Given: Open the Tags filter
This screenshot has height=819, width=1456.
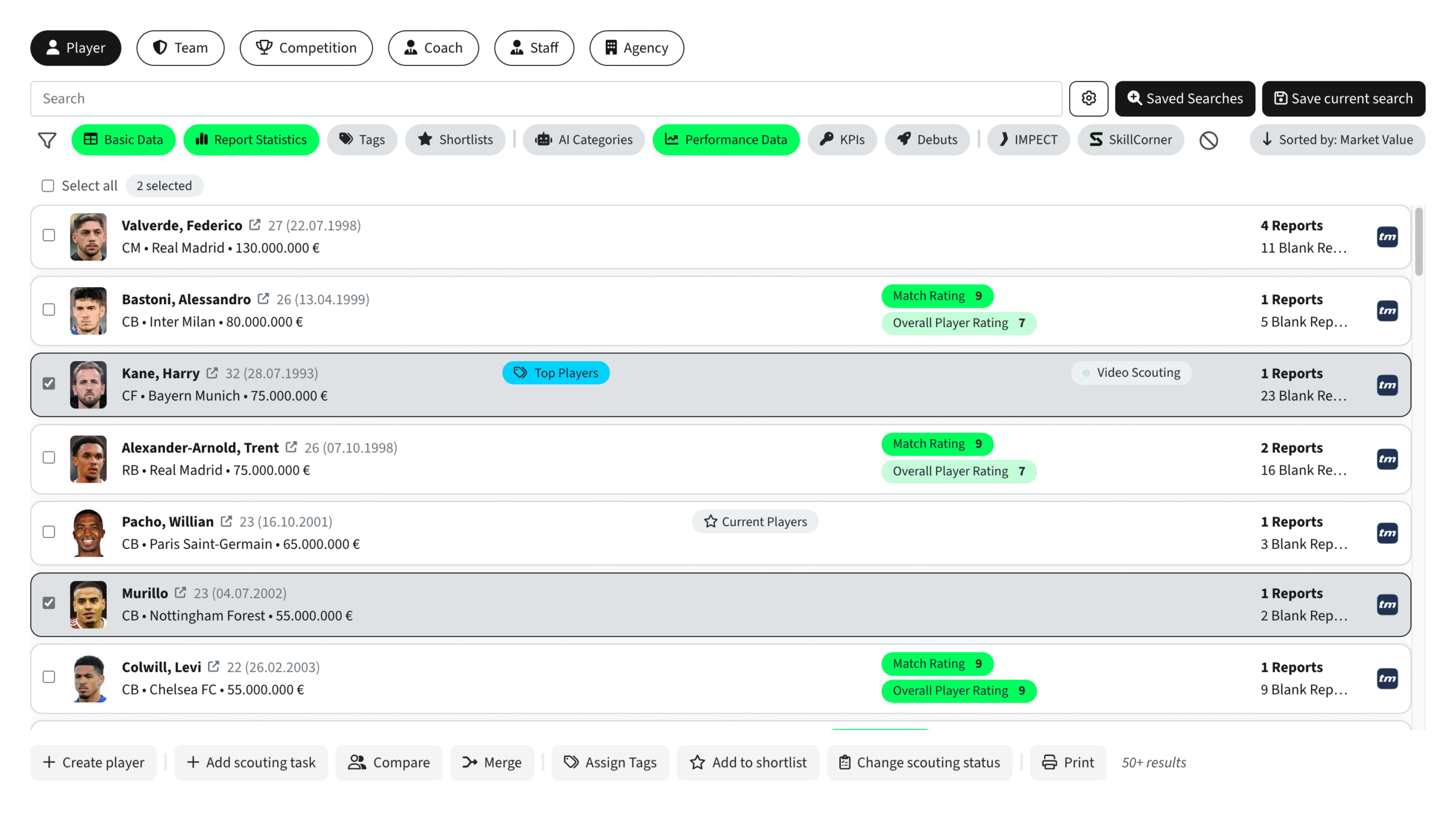Looking at the screenshot, I should coord(362,140).
